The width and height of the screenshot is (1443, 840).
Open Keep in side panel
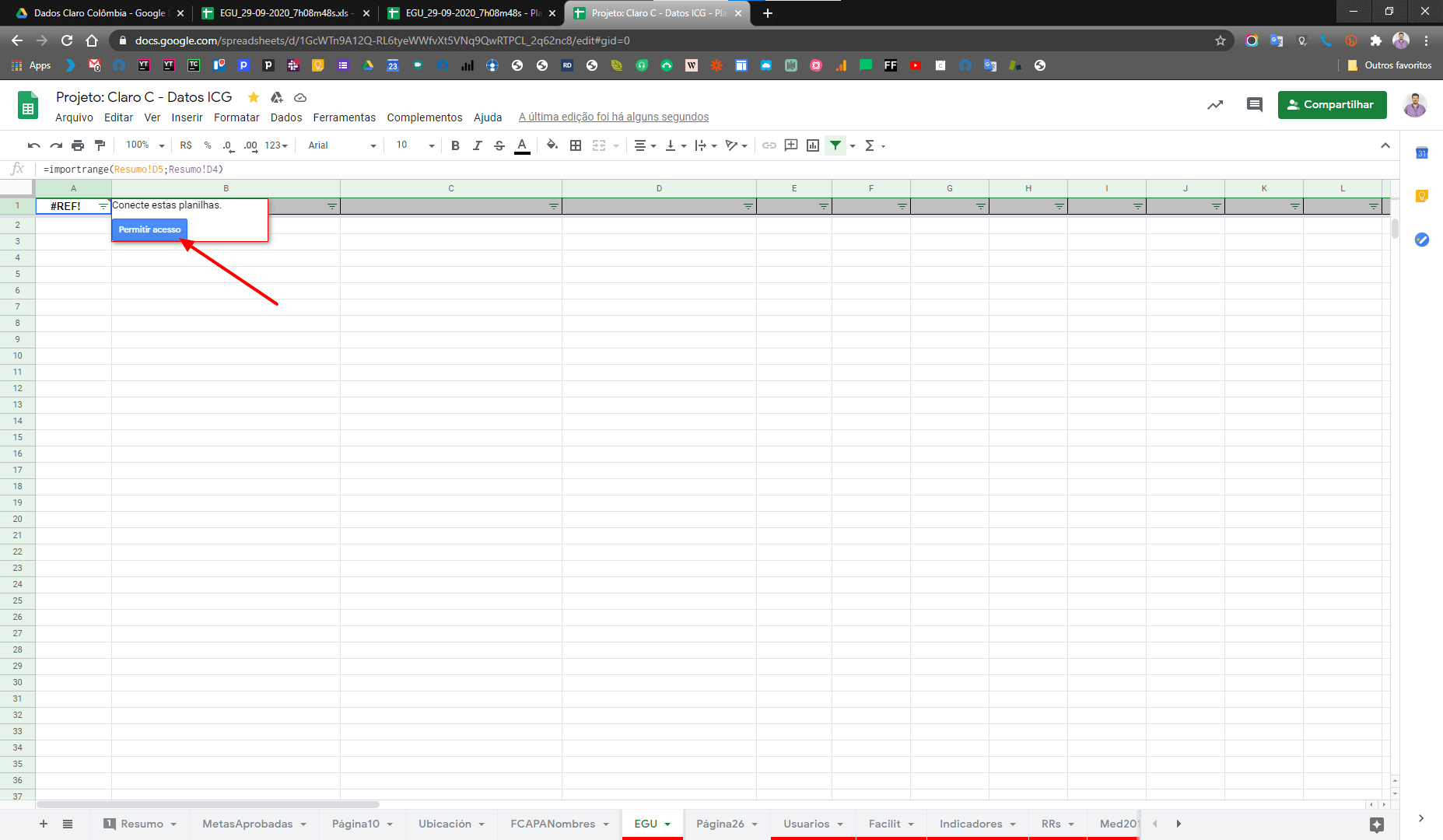pyautogui.click(x=1421, y=196)
